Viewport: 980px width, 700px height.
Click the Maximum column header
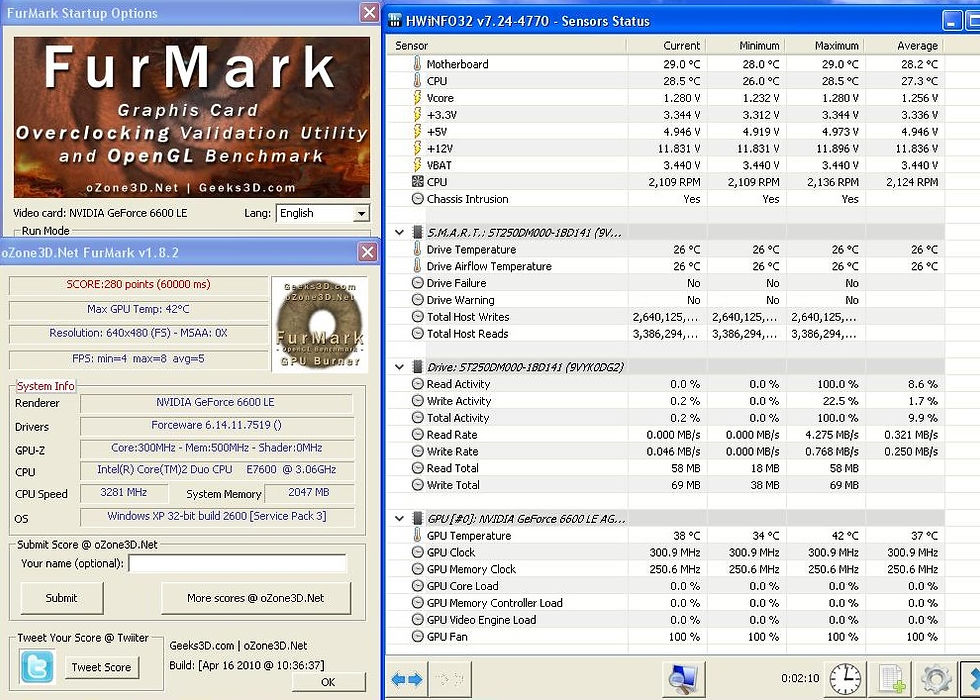pos(825,46)
